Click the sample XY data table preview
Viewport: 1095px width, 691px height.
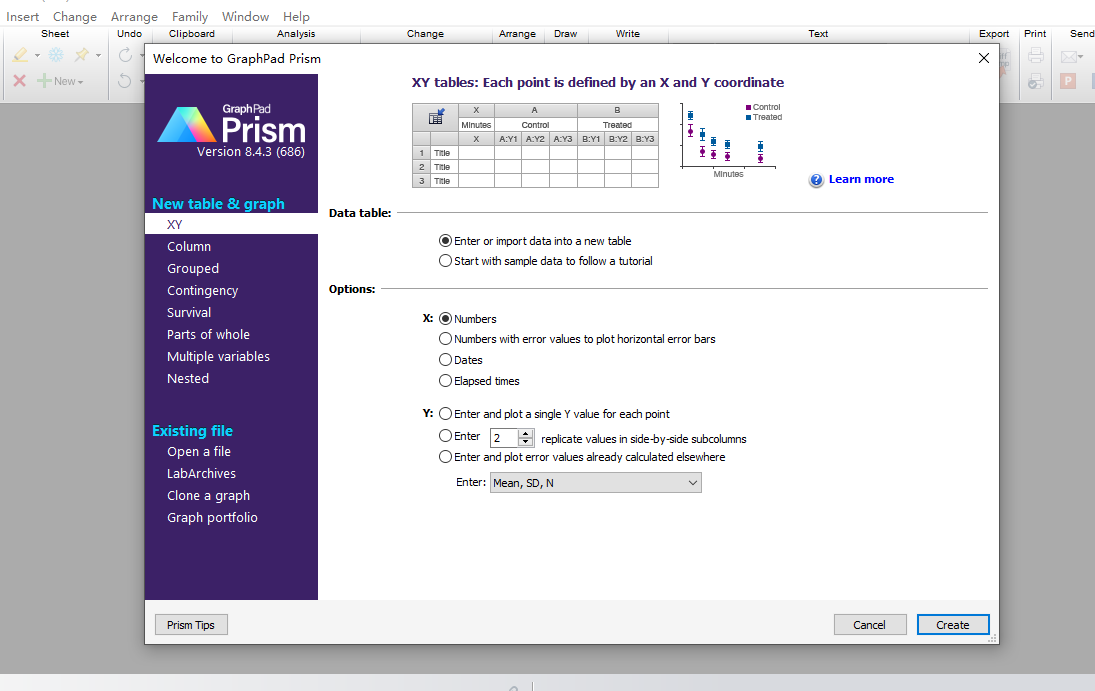(536, 145)
